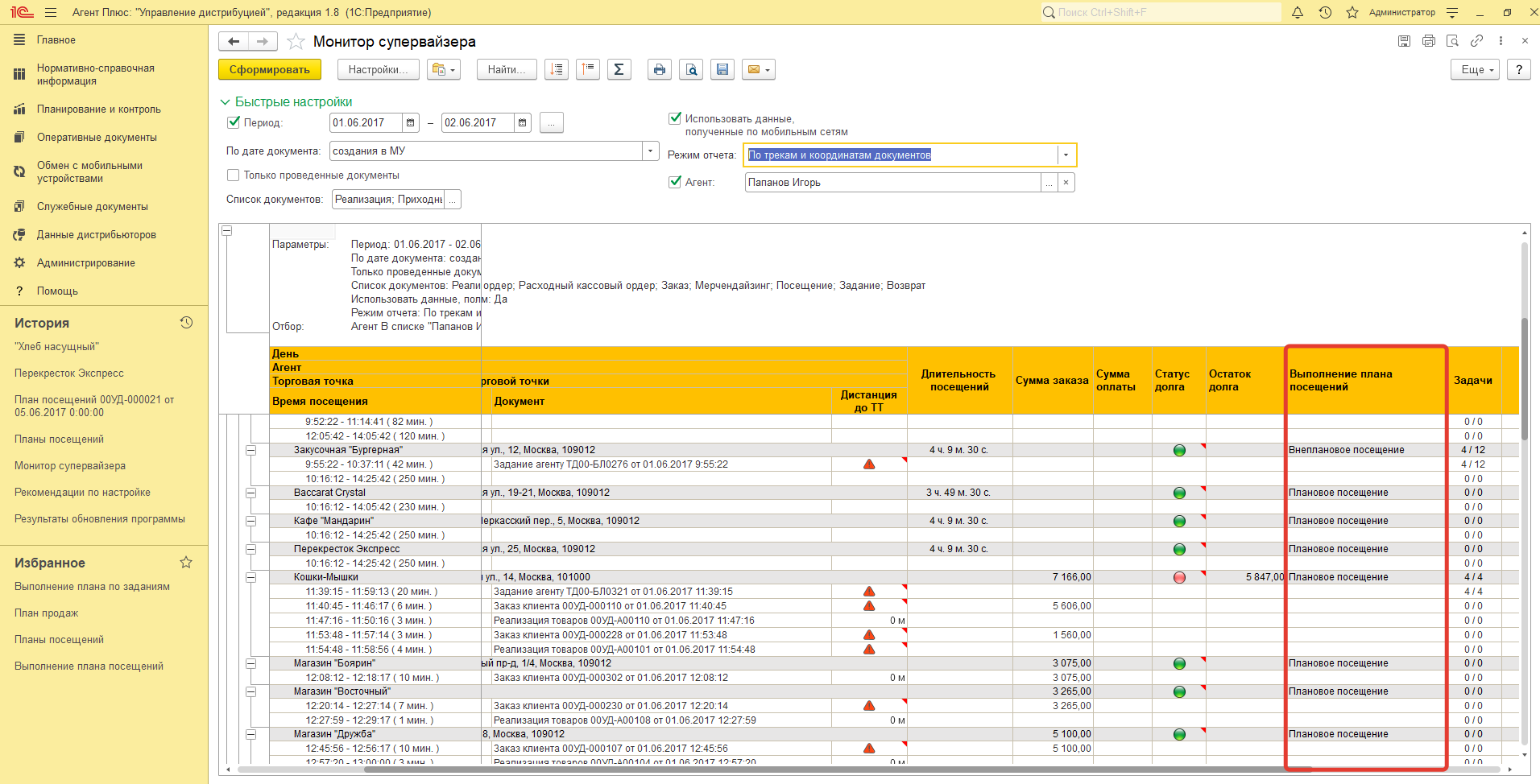Open Режим отчета dropdown list
Image resolution: width=1540 pixels, height=784 pixels.
(1066, 155)
